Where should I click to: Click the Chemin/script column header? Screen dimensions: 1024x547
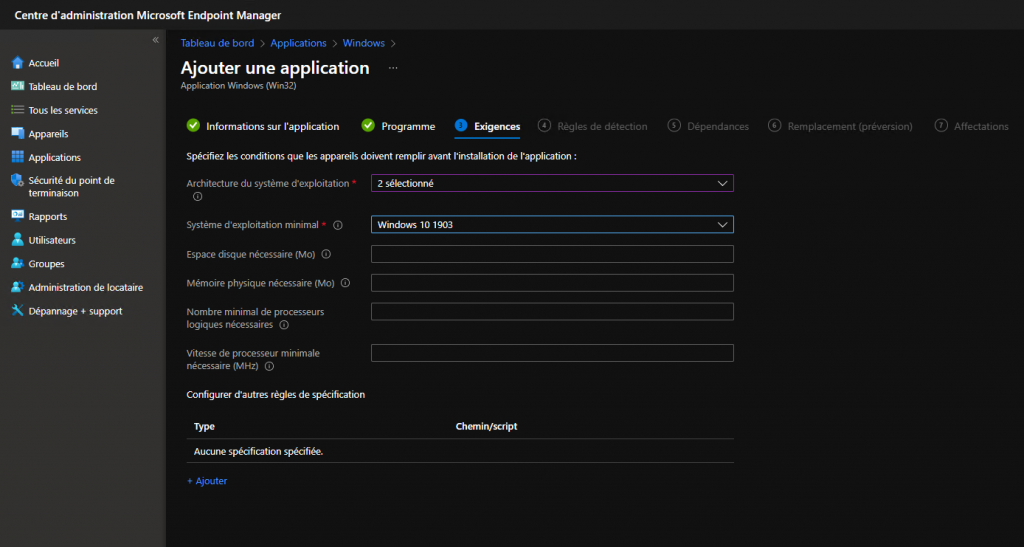click(487, 426)
